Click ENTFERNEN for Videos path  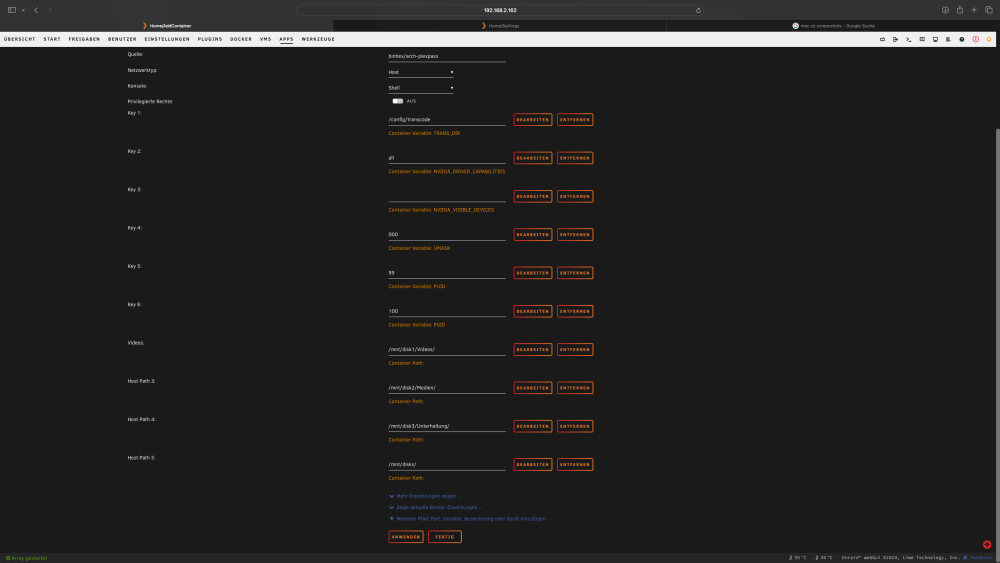(x=575, y=349)
